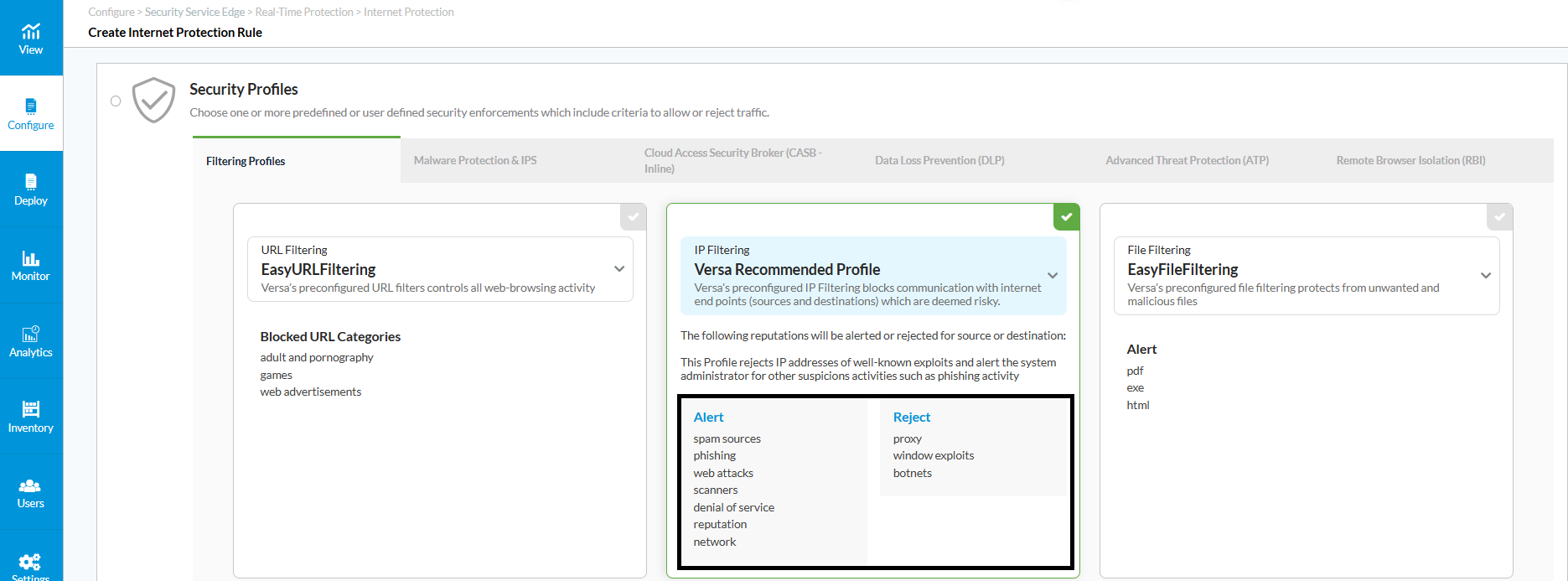Viewport: 1568px width, 581px height.
Task: Click the Reject heading in IP Filtering
Action: [x=912, y=417]
